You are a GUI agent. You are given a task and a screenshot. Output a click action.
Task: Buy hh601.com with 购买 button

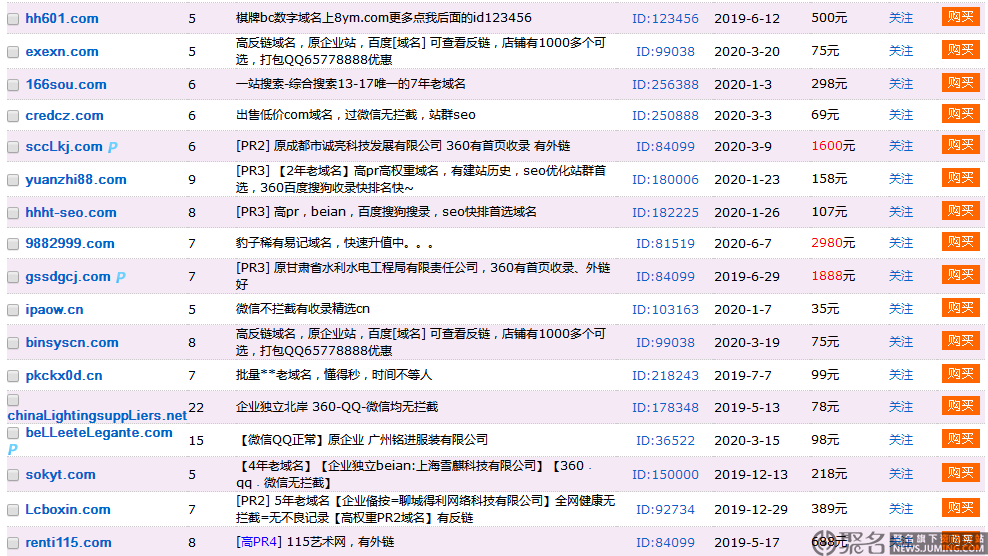click(x=960, y=16)
